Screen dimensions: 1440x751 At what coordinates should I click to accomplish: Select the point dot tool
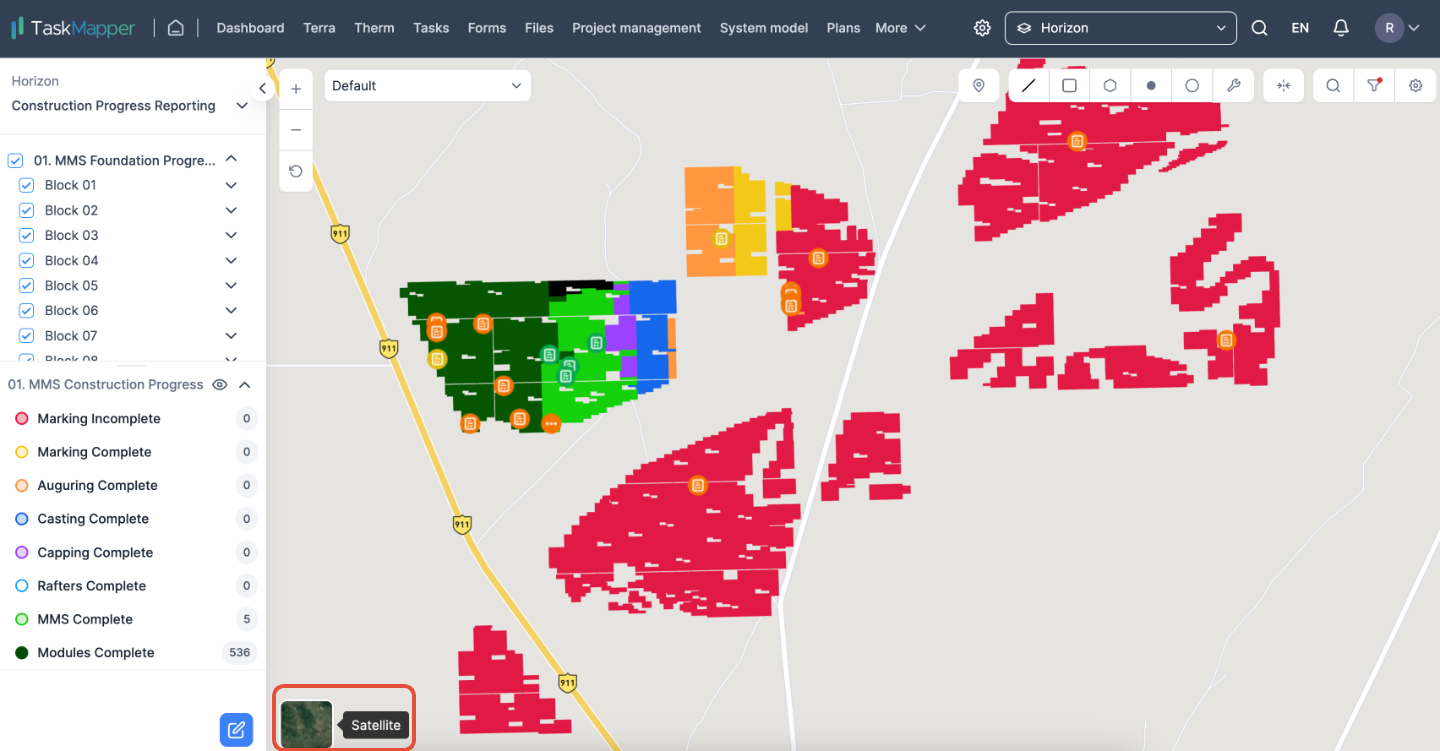pyautogui.click(x=1151, y=86)
